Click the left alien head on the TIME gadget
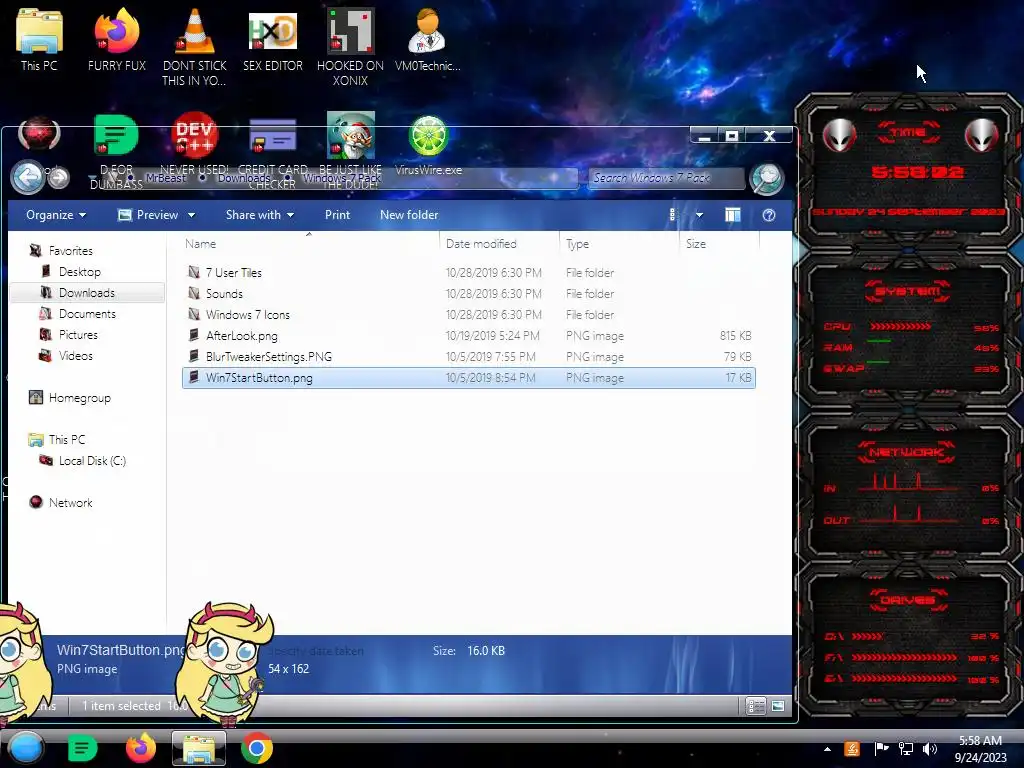The image size is (1024, 768). [839, 136]
